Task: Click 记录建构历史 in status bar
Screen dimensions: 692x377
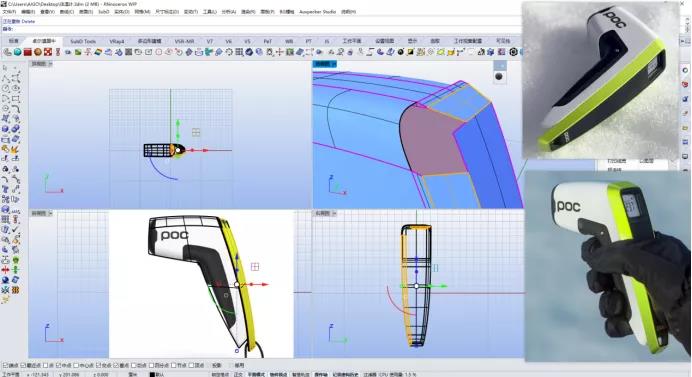Action: click(346, 374)
